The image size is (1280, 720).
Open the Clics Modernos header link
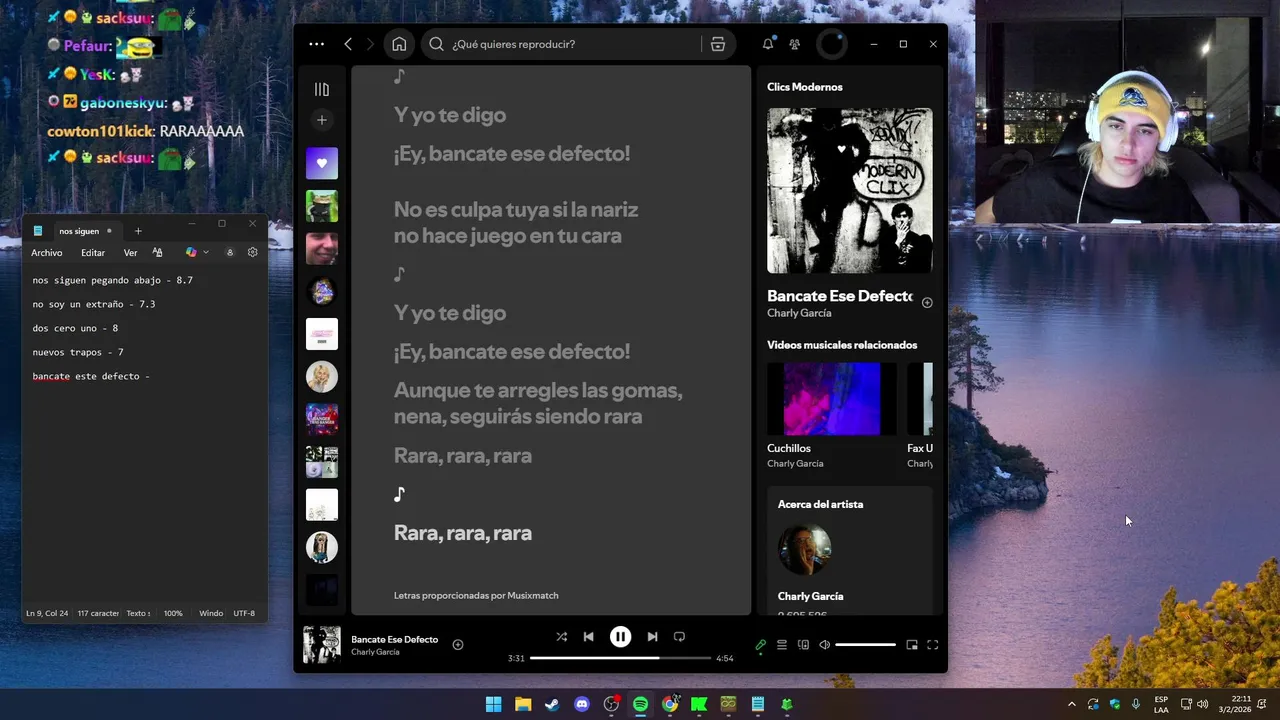[x=805, y=87]
